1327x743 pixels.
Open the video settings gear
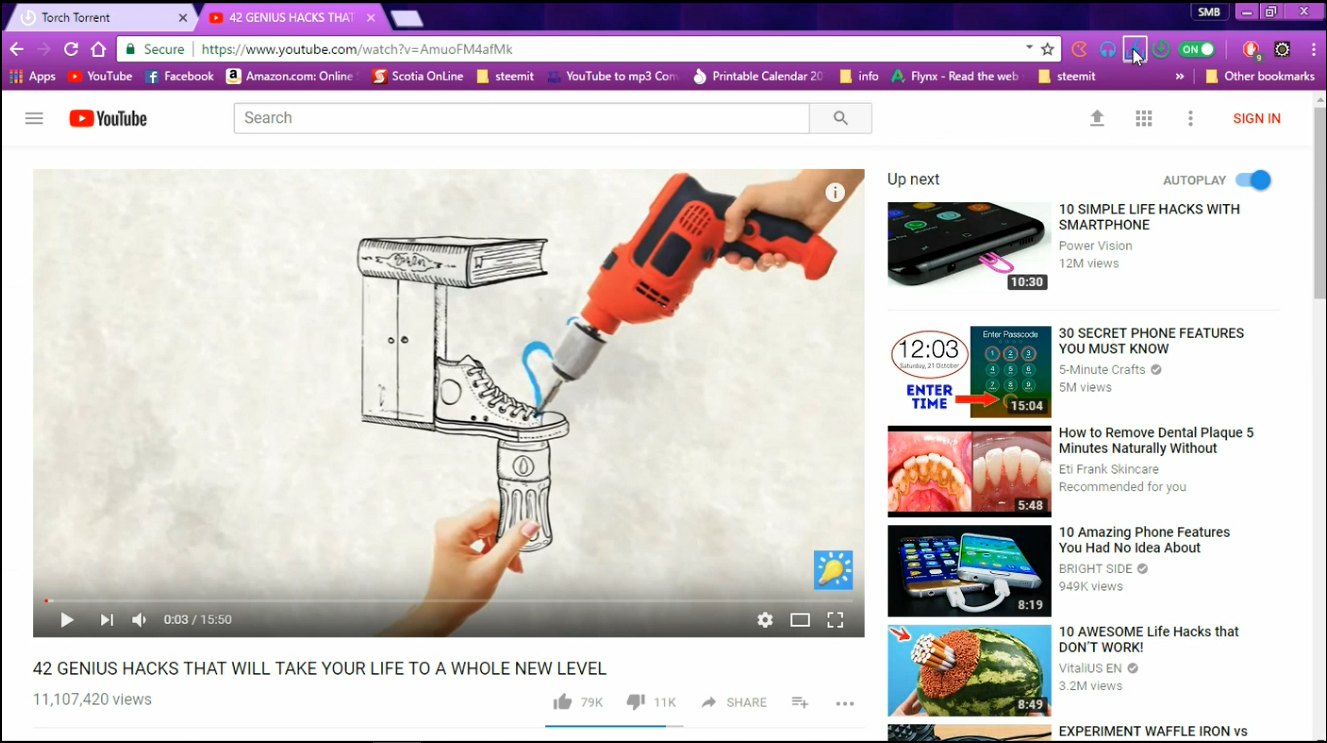[765, 620]
